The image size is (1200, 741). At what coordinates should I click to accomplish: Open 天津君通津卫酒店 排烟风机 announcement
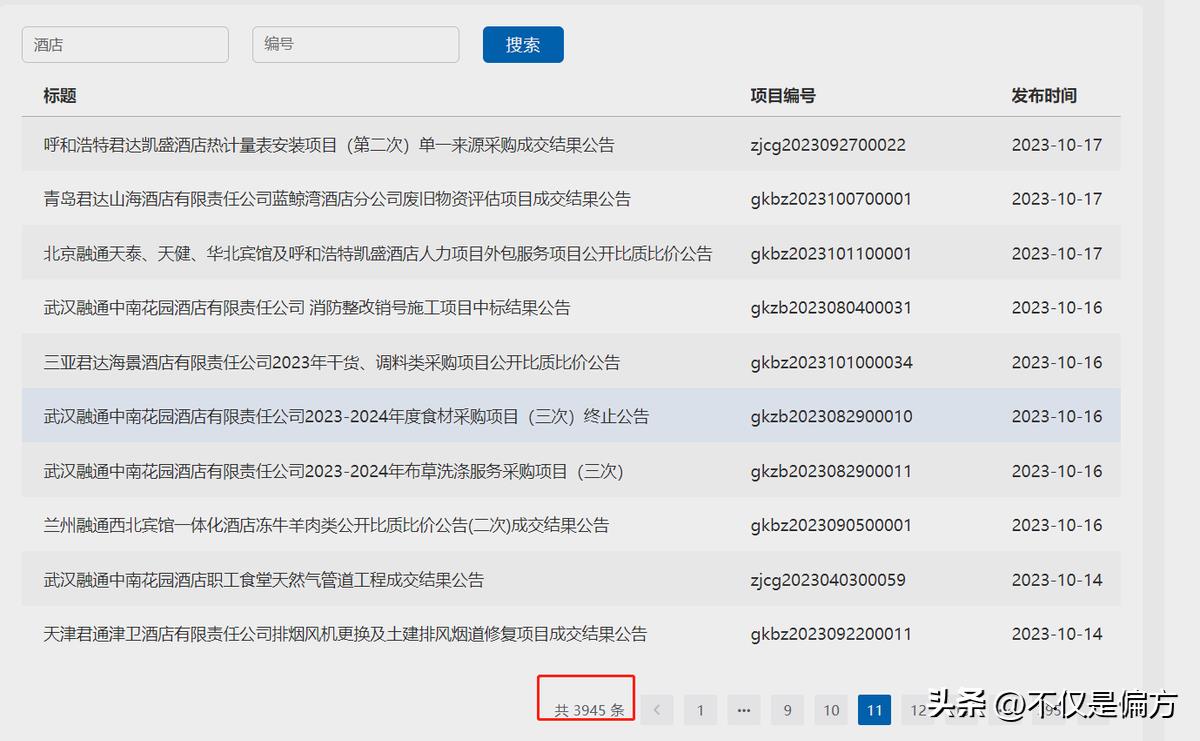point(345,634)
